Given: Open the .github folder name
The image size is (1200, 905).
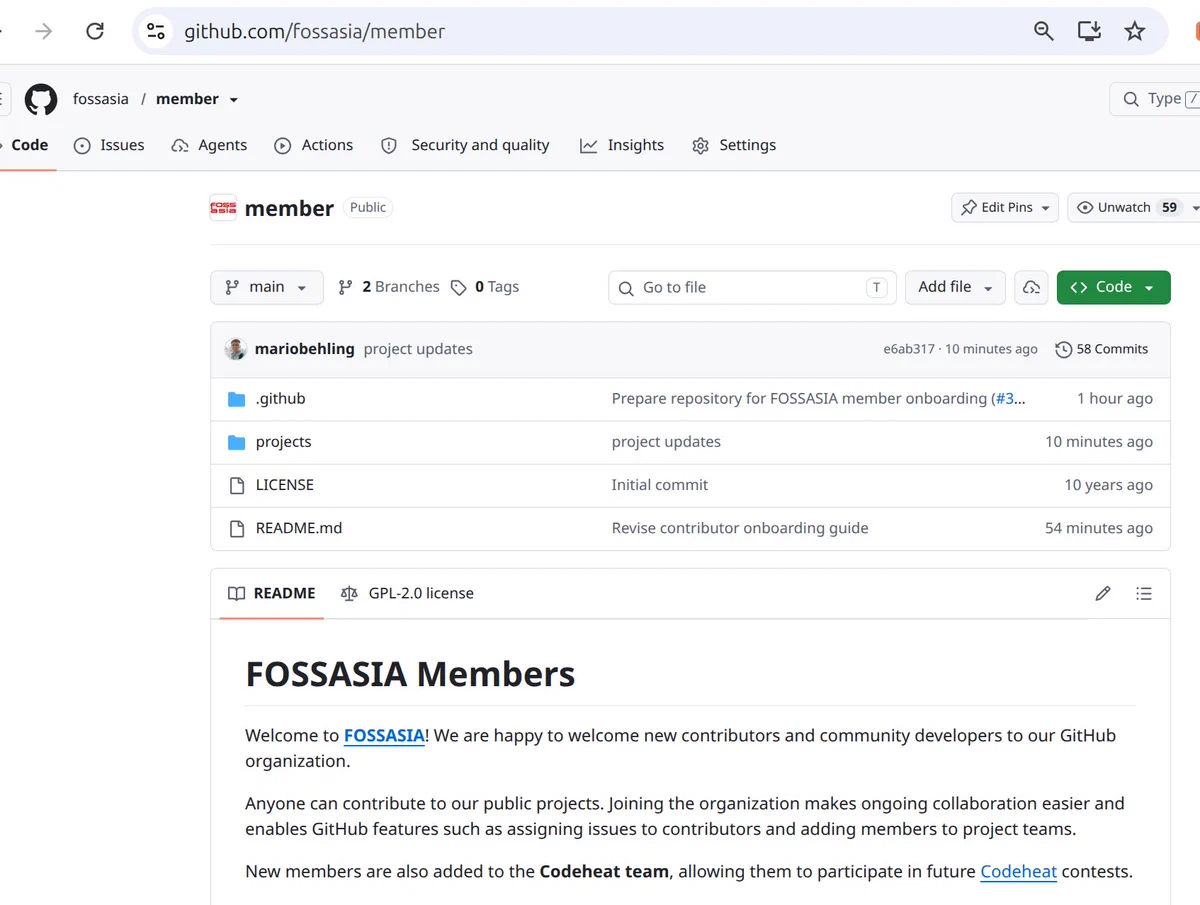Looking at the screenshot, I should coord(281,399).
